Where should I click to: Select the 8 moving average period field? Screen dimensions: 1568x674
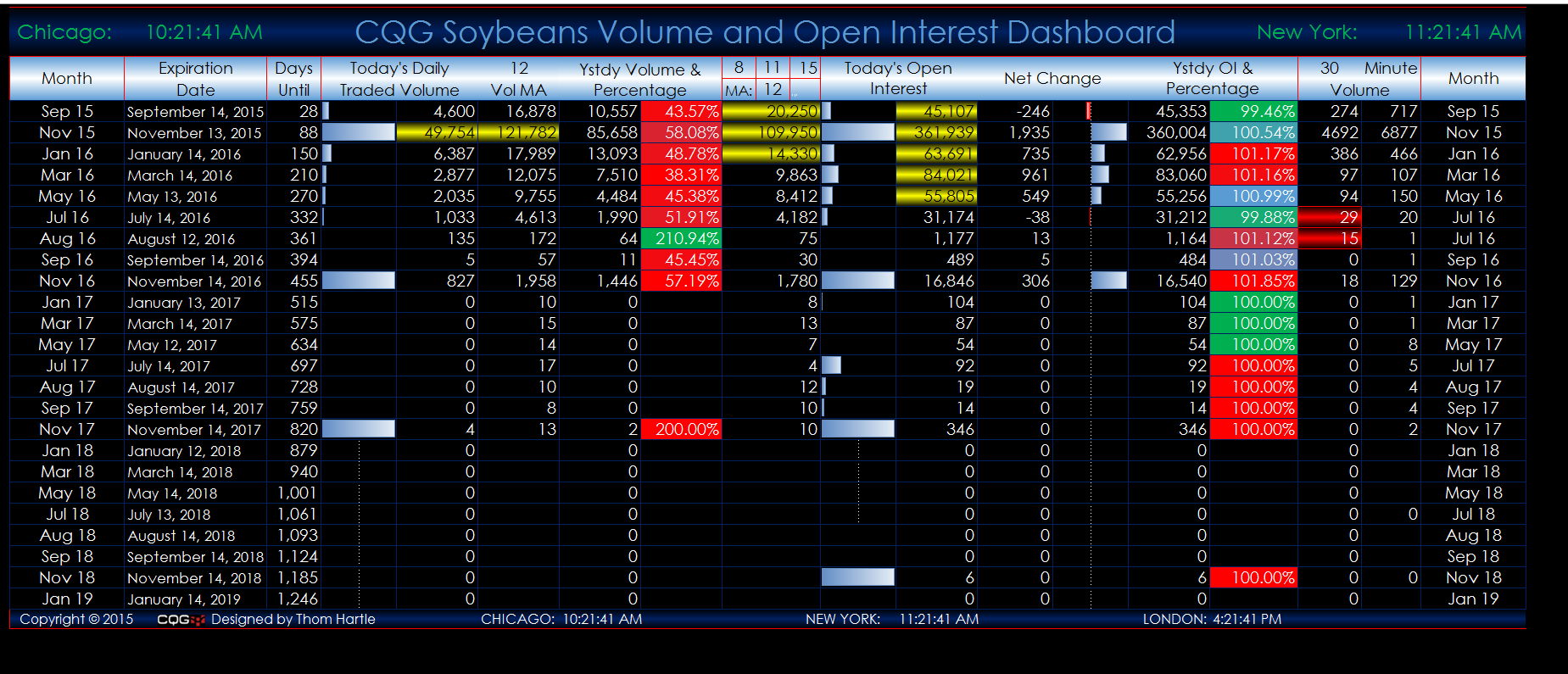click(x=739, y=68)
